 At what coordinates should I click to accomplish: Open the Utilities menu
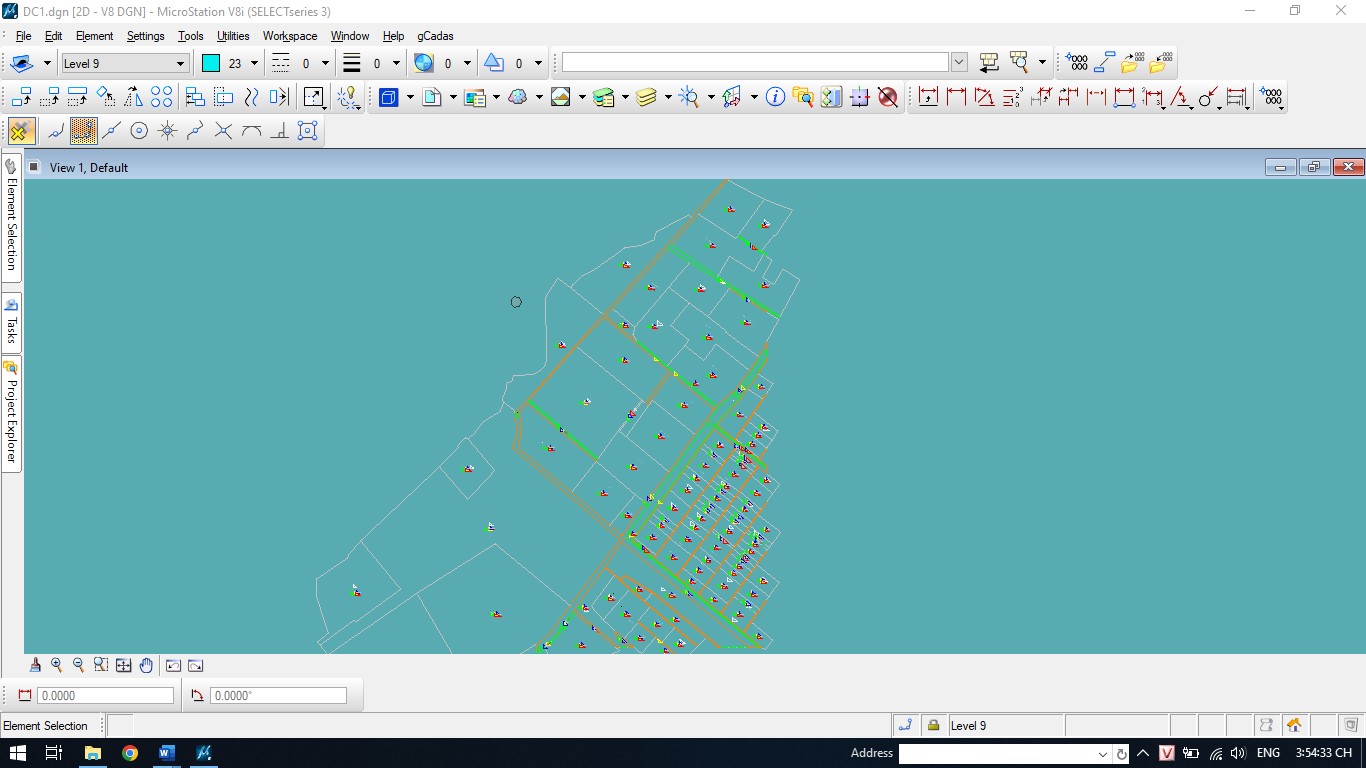[x=233, y=36]
